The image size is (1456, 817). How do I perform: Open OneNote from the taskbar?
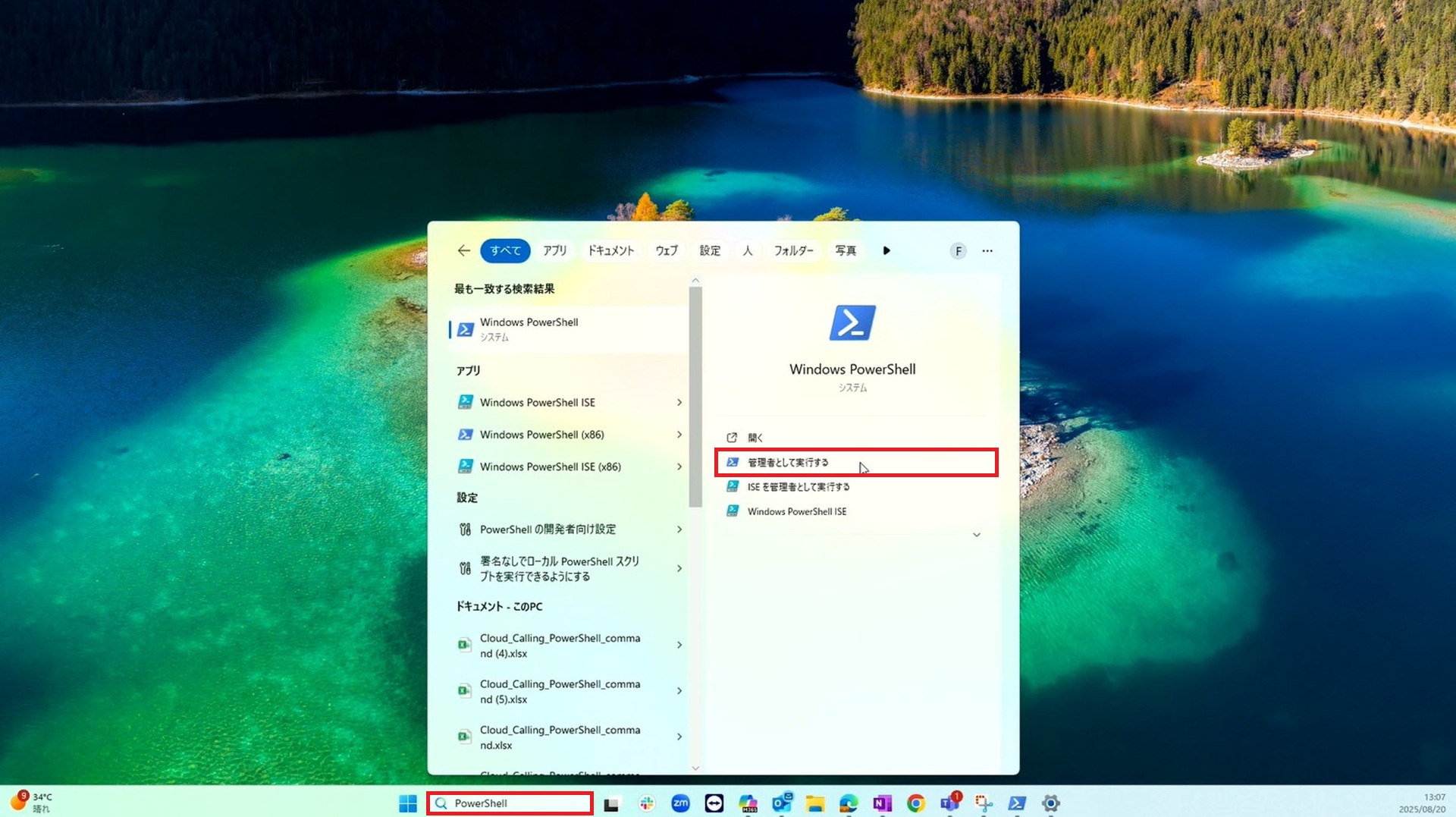pos(881,803)
